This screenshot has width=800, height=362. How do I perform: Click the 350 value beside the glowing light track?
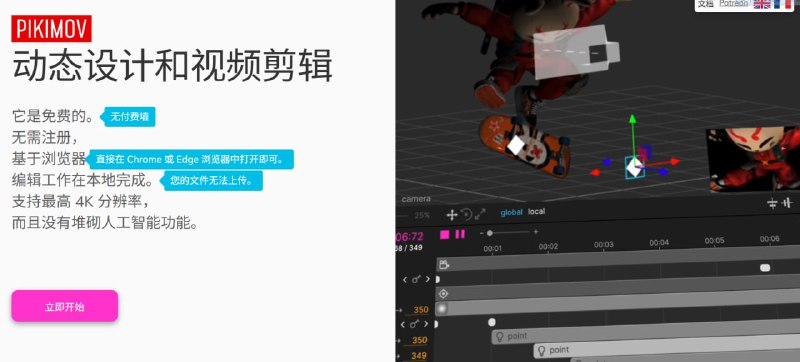[x=420, y=309]
